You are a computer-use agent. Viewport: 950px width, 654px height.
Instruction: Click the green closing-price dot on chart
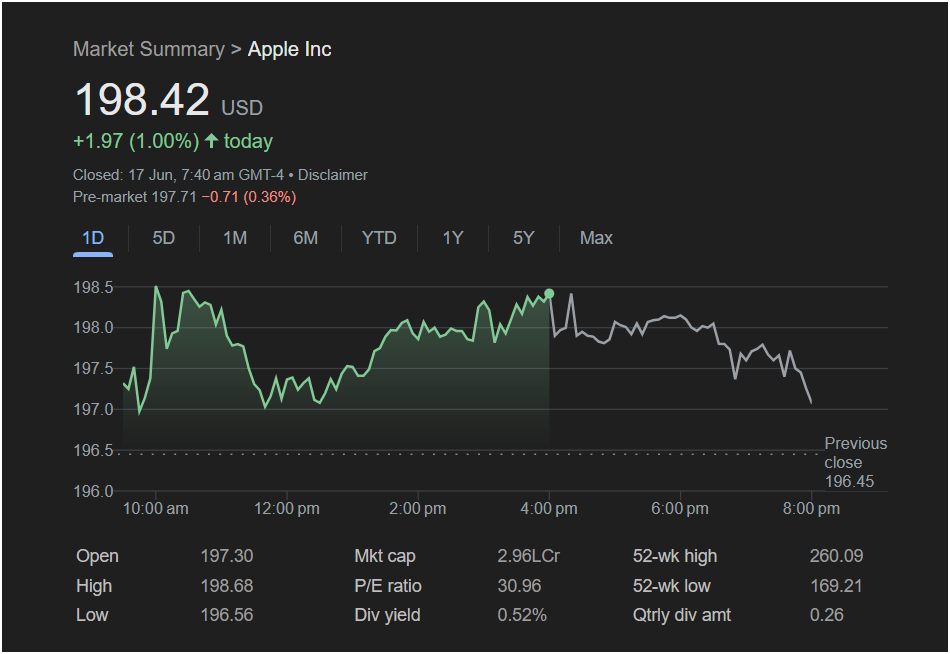click(549, 294)
